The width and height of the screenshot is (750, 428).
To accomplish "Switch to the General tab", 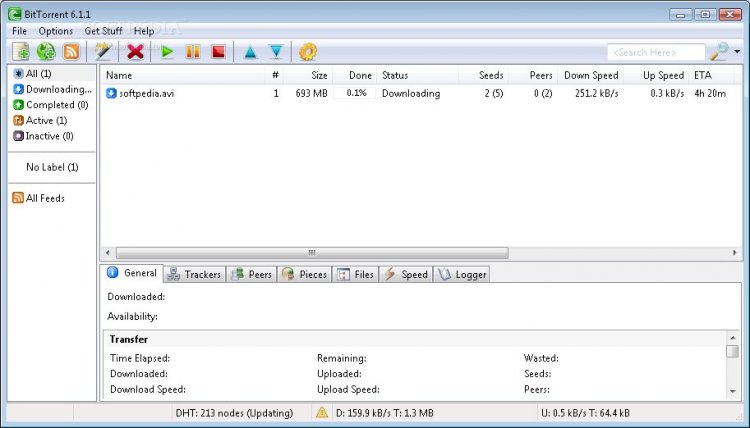I will tap(132, 273).
